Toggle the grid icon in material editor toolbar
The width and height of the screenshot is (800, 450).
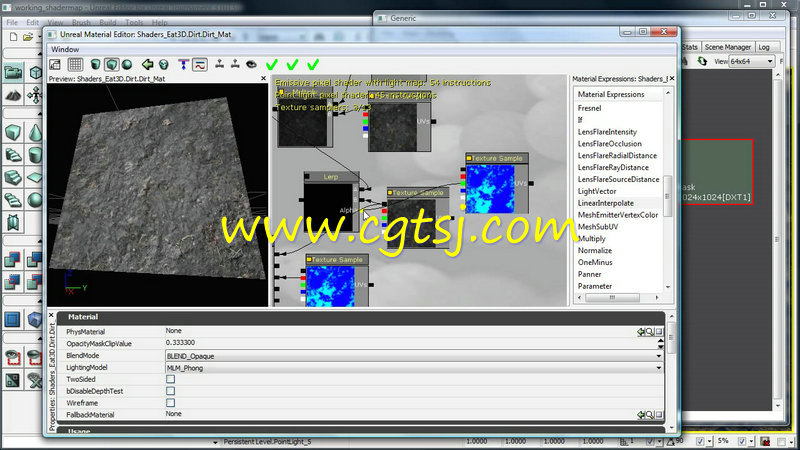75,65
